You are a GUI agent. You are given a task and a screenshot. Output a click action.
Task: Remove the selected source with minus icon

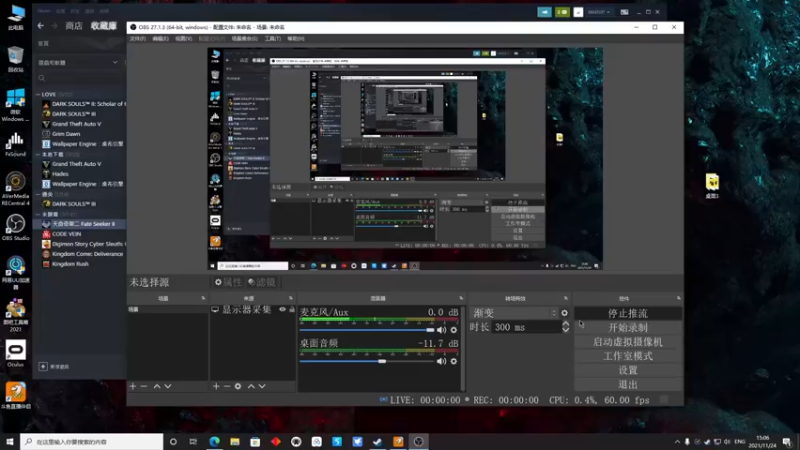227,386
